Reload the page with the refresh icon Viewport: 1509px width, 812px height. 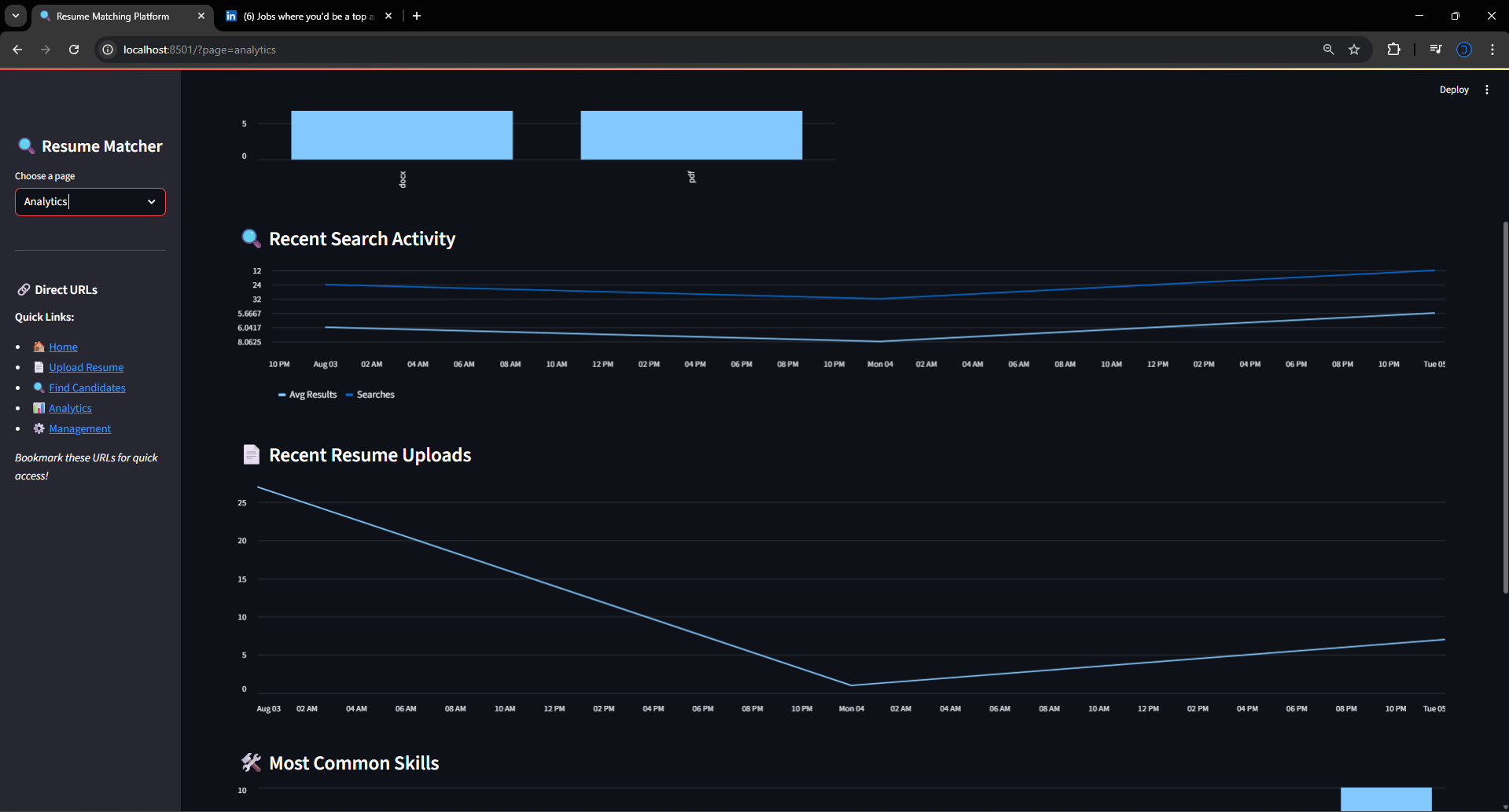(74, 50)
